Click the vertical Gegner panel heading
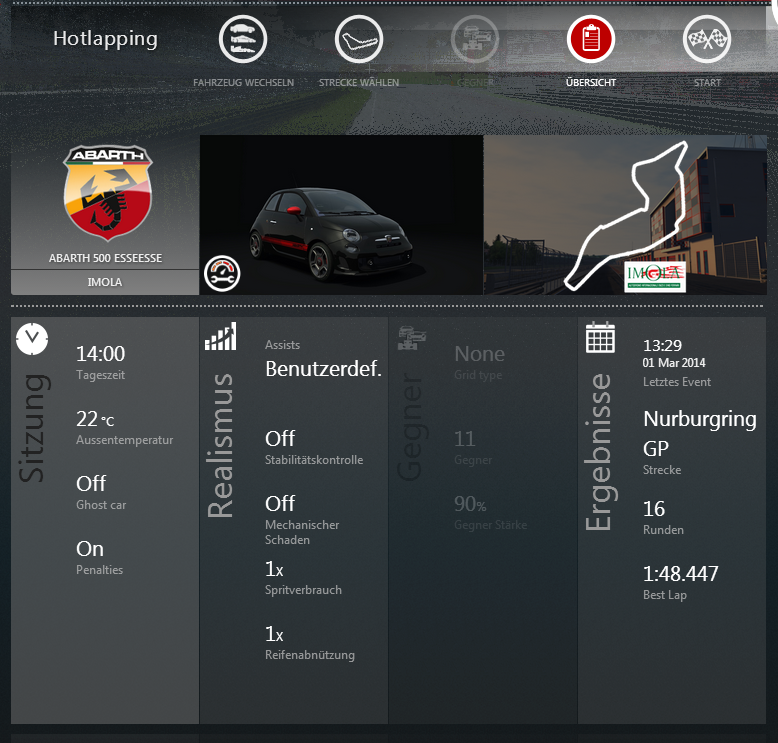 pos(410,427)
